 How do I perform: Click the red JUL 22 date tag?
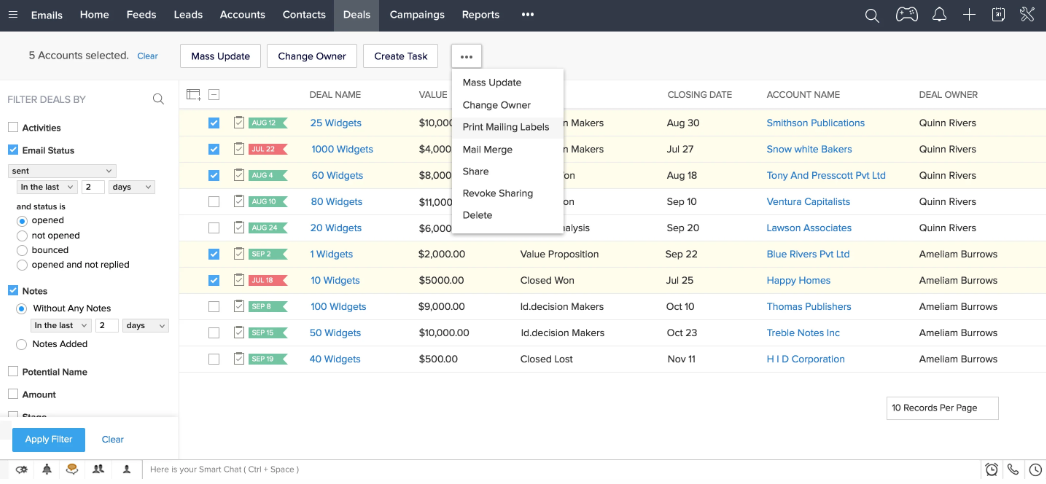pos(266,149)
